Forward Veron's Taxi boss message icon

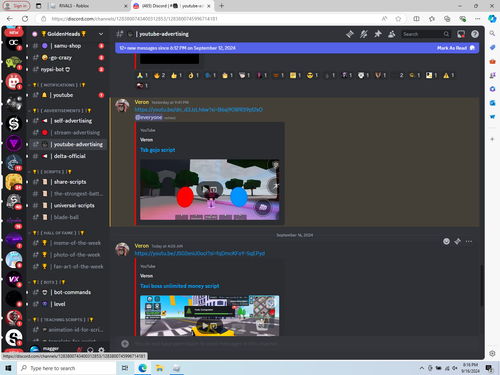457,241
